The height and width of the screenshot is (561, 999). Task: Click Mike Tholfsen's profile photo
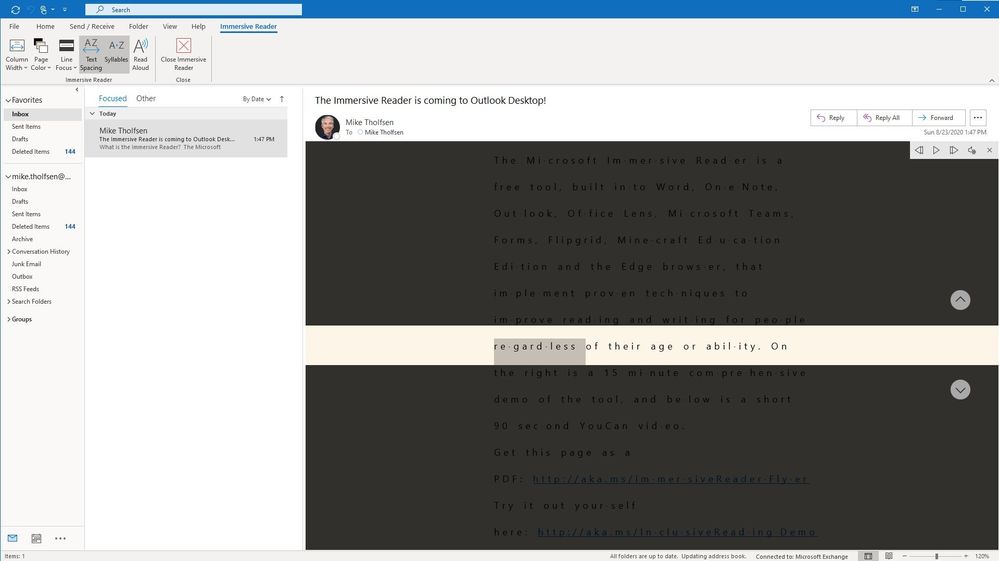coord(327,127)
